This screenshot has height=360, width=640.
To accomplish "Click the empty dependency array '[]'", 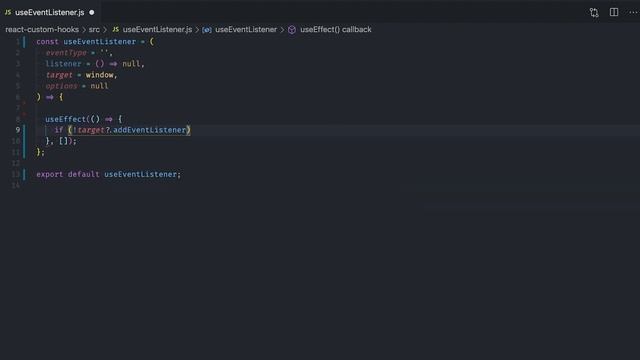I will point(63,141).
